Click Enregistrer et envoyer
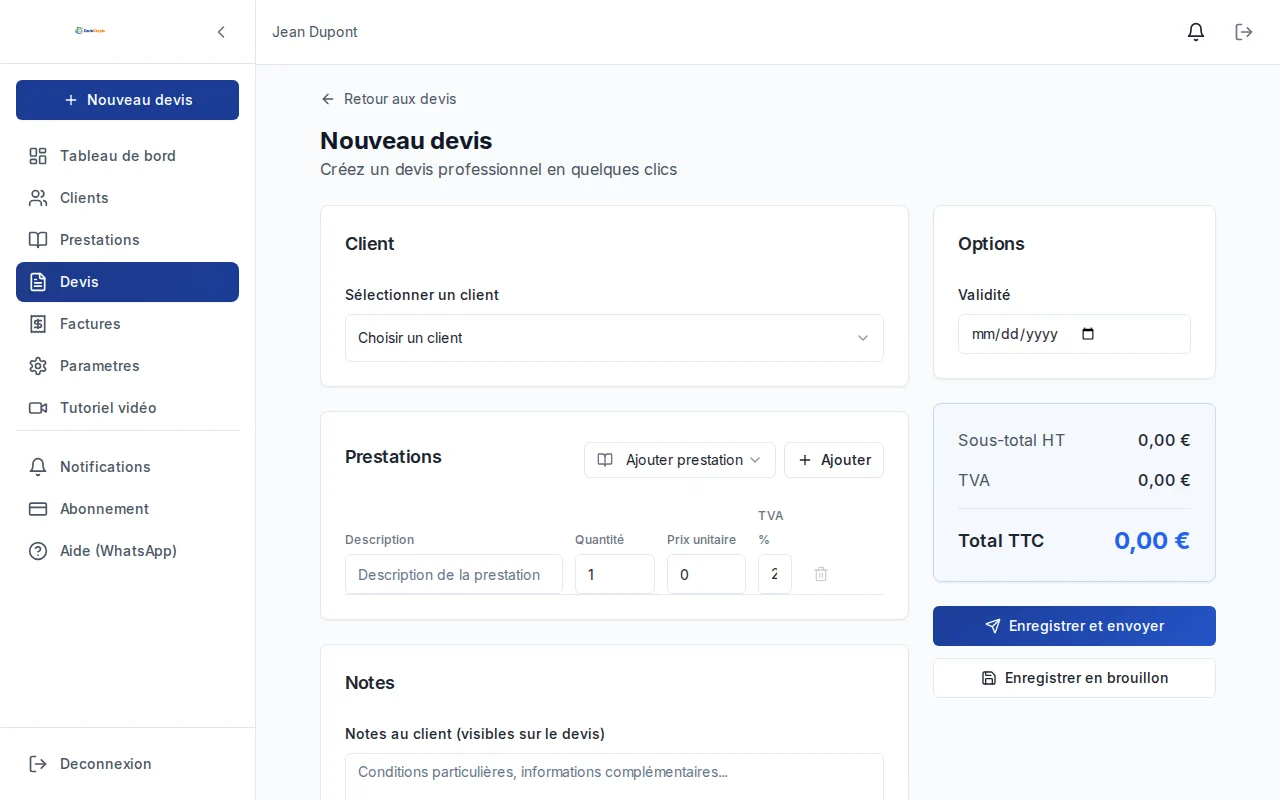This screenshot has height=800, width=1280. click(x=1074, y=626)
